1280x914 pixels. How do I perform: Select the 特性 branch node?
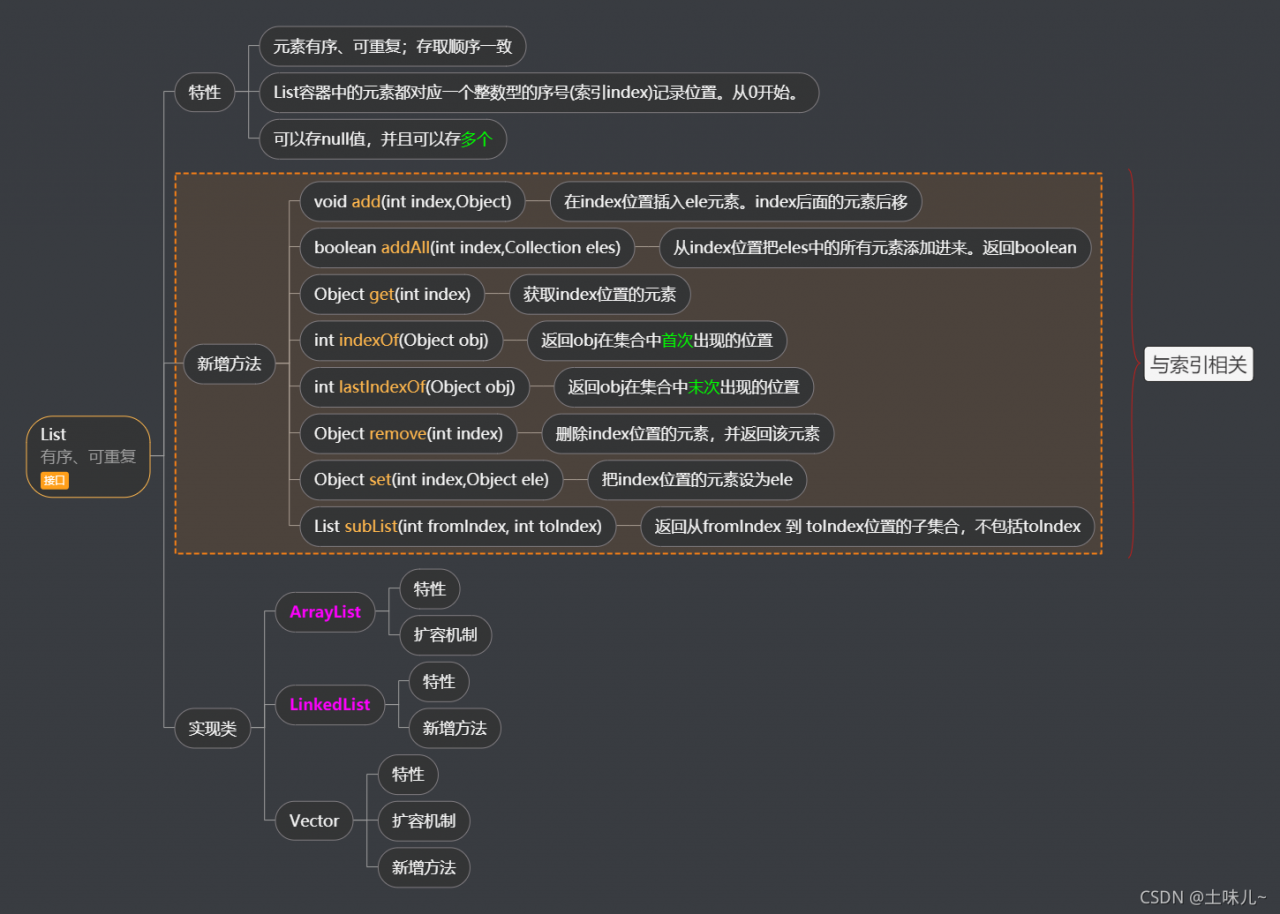click(204, 92)
